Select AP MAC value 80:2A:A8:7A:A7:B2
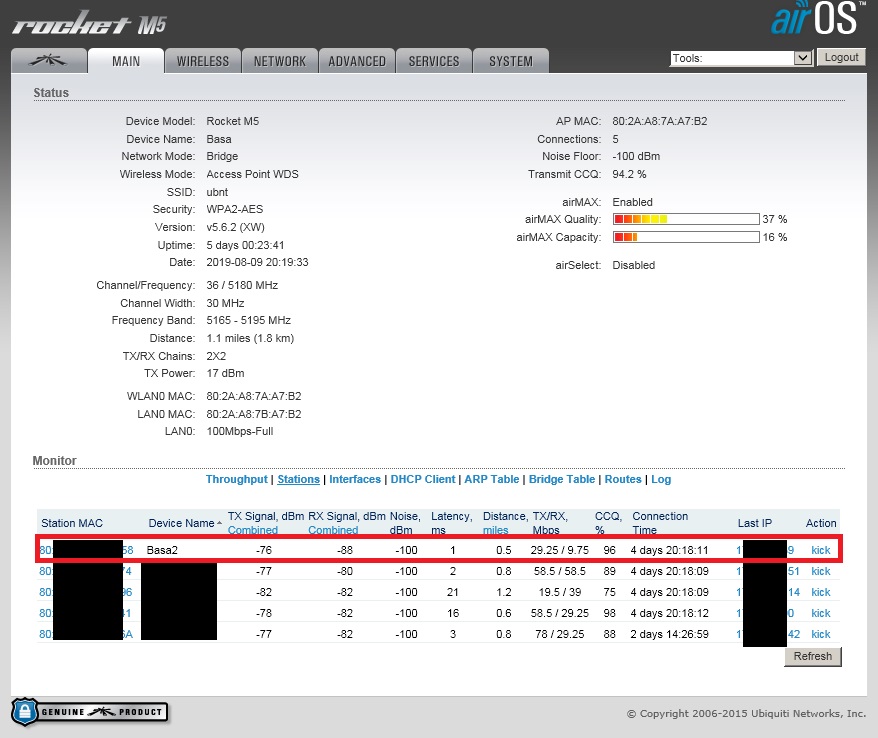Image resolution: width=878 pixels, height=738 pixels. [x=660, y=122]
